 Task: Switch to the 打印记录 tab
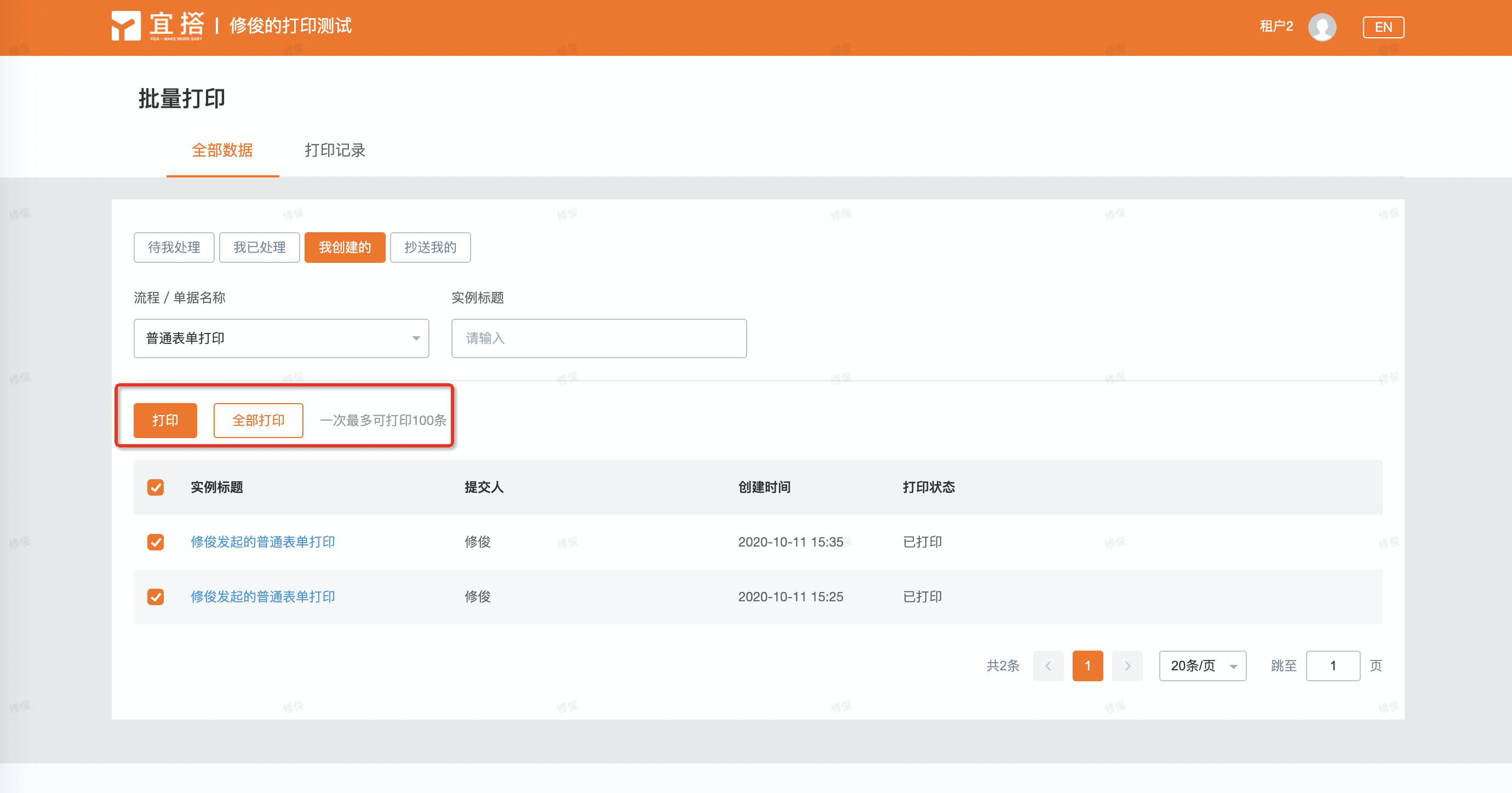pos(335,150)
